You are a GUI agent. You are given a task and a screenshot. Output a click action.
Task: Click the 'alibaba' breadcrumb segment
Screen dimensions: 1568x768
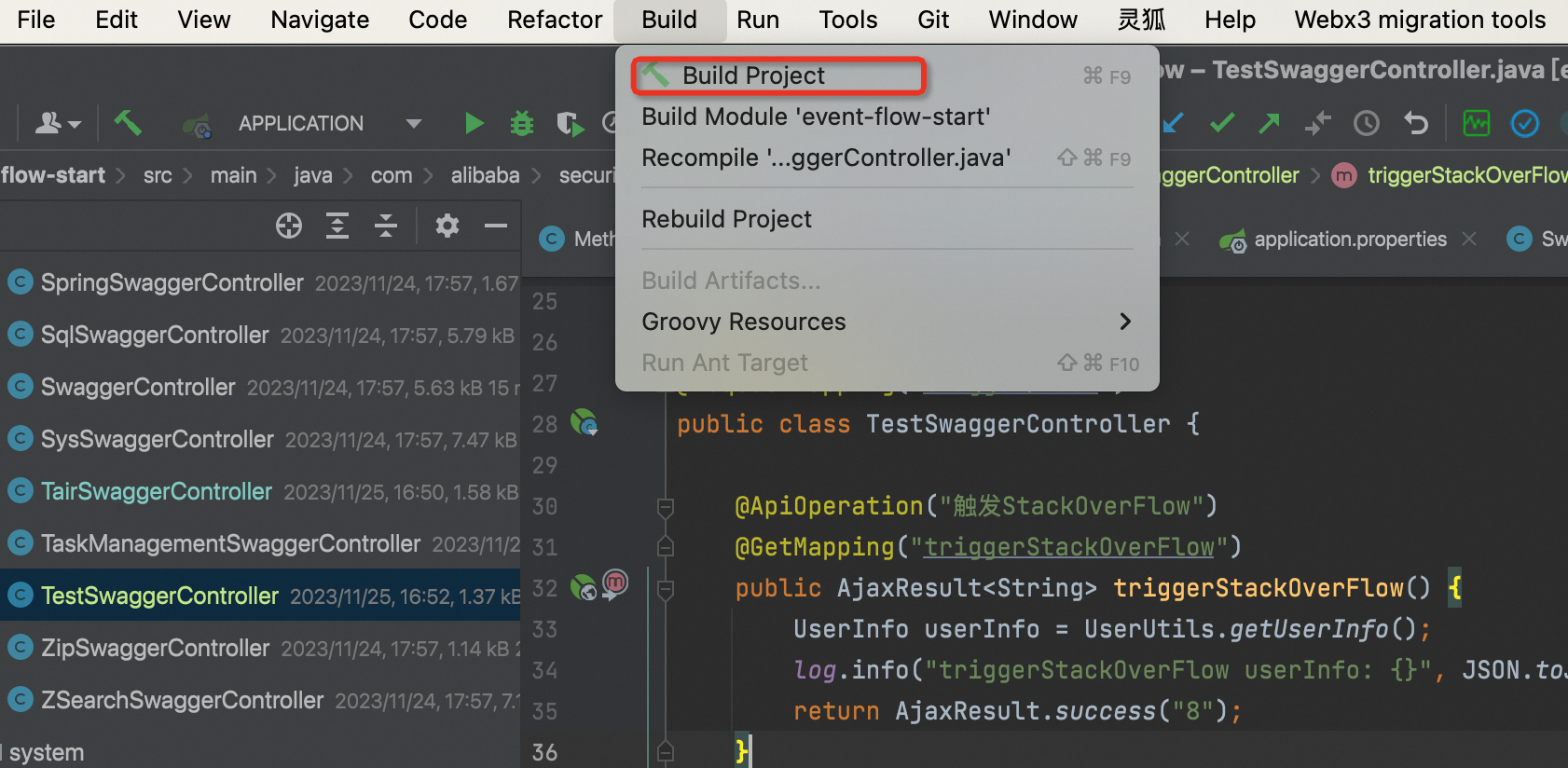tap(485, 175)
